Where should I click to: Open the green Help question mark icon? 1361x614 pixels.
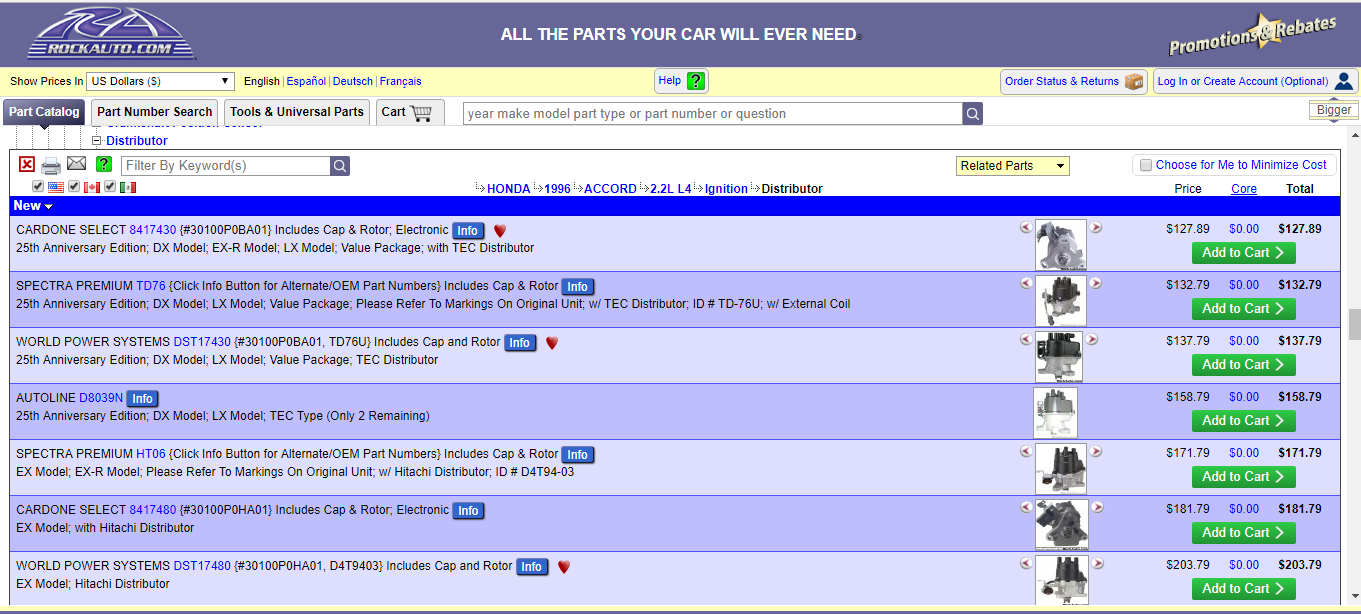pos(696,81)
